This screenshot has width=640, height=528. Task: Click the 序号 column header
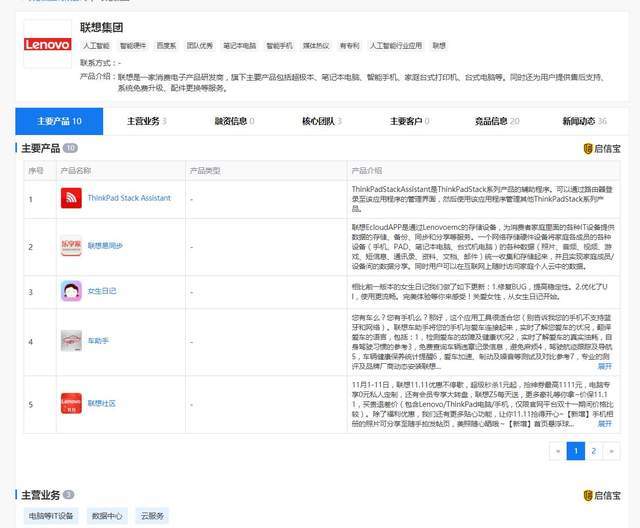(x=36, y=171)
